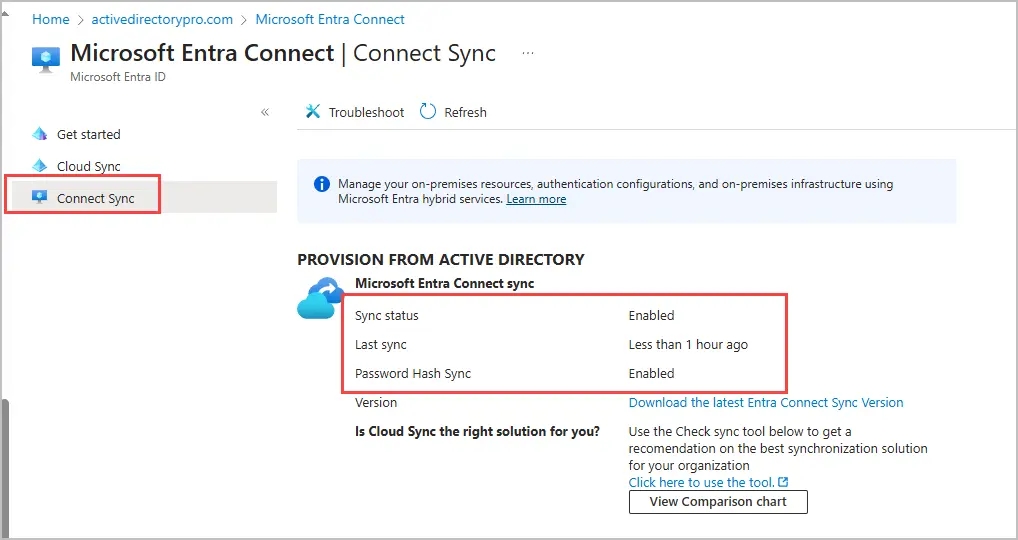Download the latest Entra Connect Sync Version
1018x540 pixels.
point(765,402)
